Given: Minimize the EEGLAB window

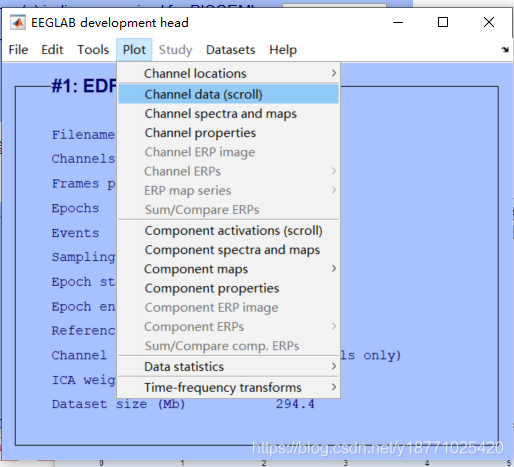Looking at the screenshot, I should (x=398, y=23).
